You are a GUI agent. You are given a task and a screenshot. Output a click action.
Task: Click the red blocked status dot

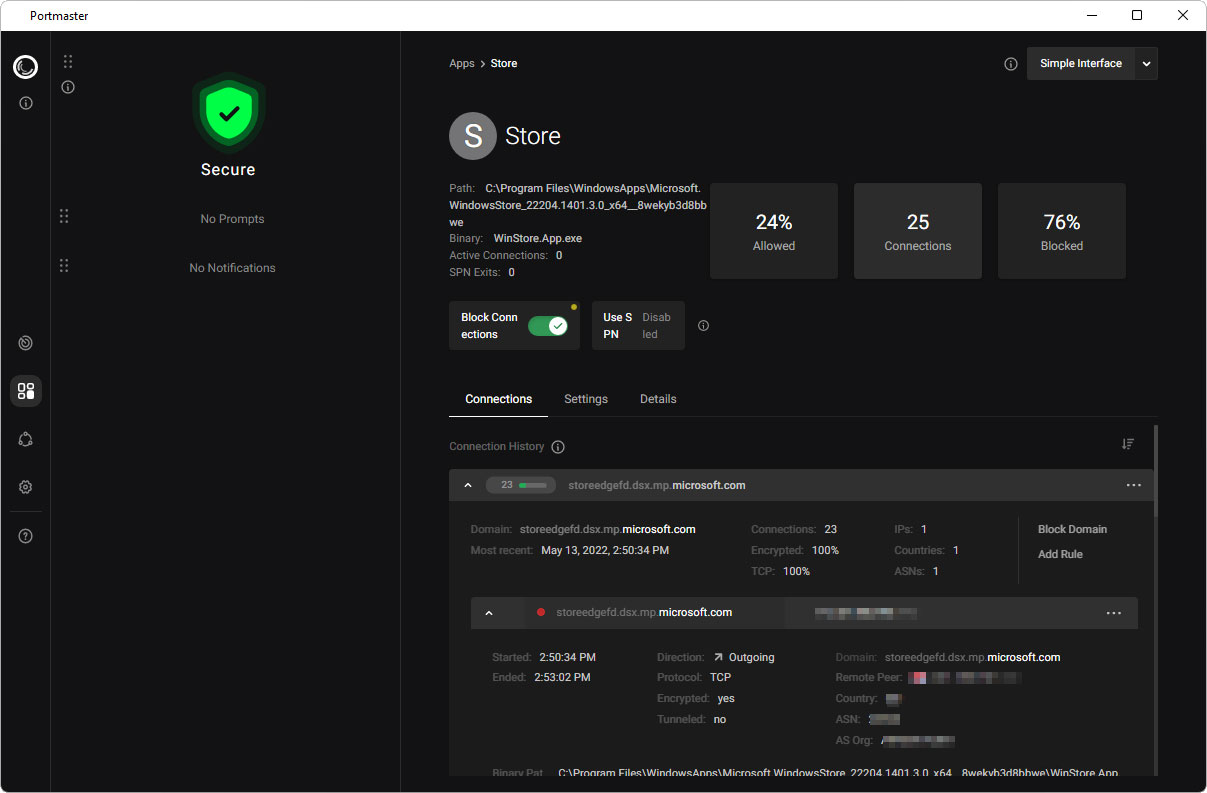541,612
